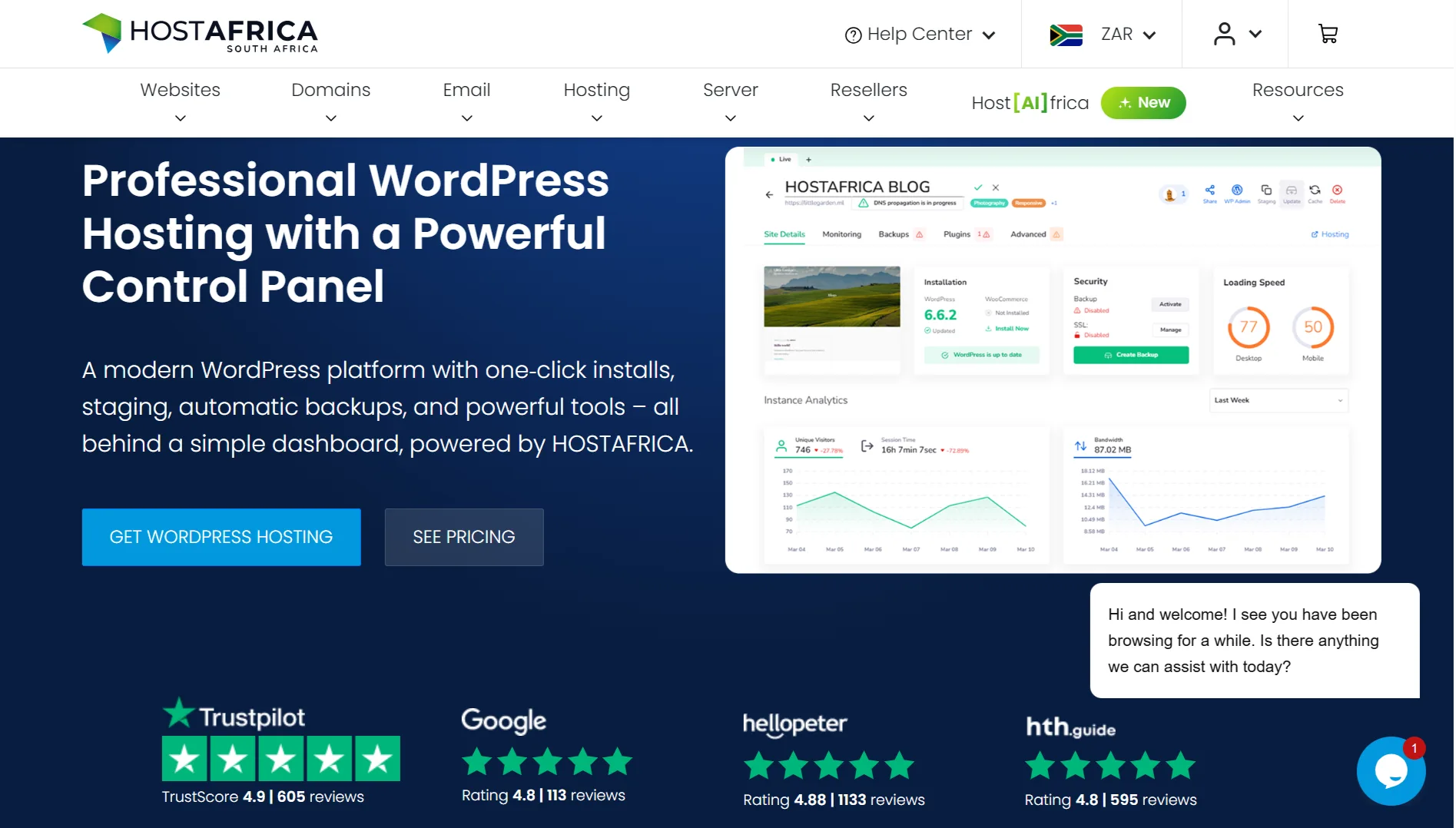Open the Domains menu
The width and height of the screenshot is (1456, 828).
tap(331, 90)
